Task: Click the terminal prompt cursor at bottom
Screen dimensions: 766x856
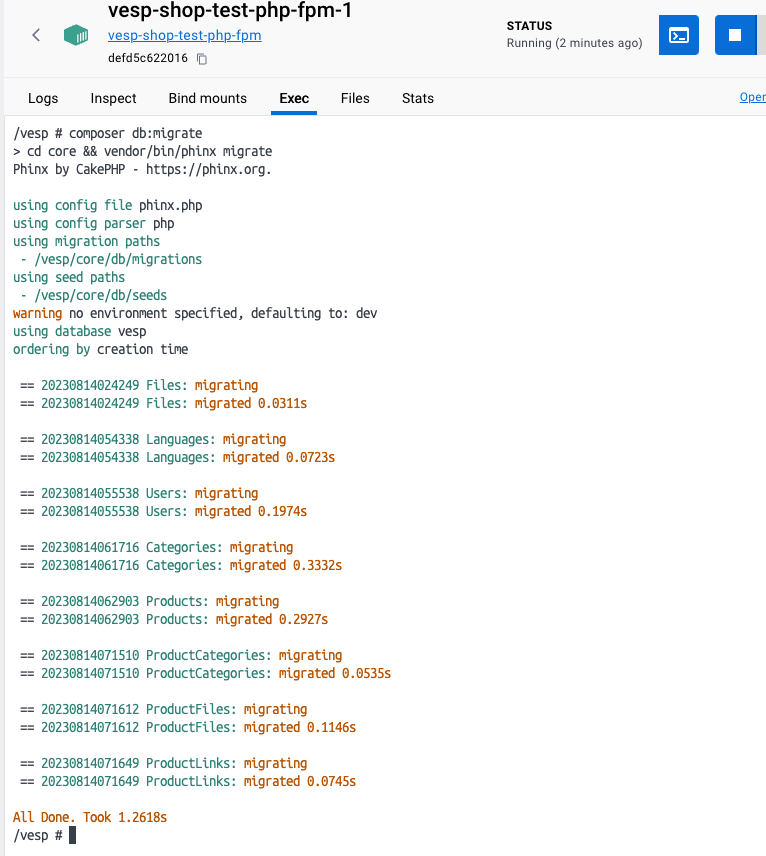Action: coord(72,835)
